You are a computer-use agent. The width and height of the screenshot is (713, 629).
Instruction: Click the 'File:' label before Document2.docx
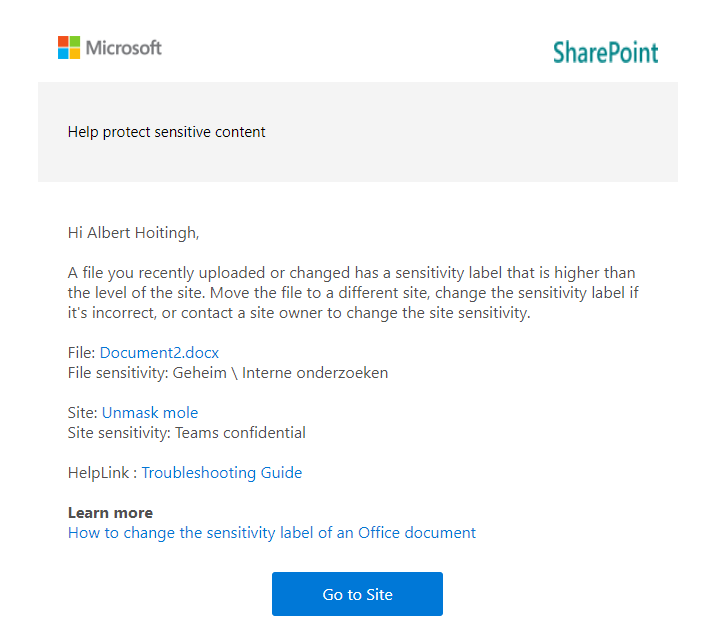pos(81,352)
